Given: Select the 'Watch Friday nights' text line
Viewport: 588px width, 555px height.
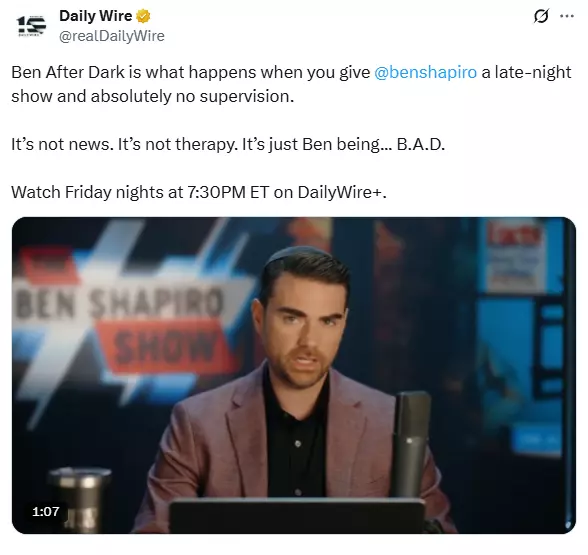Looking at the screenshot, I should pos(199,192).
